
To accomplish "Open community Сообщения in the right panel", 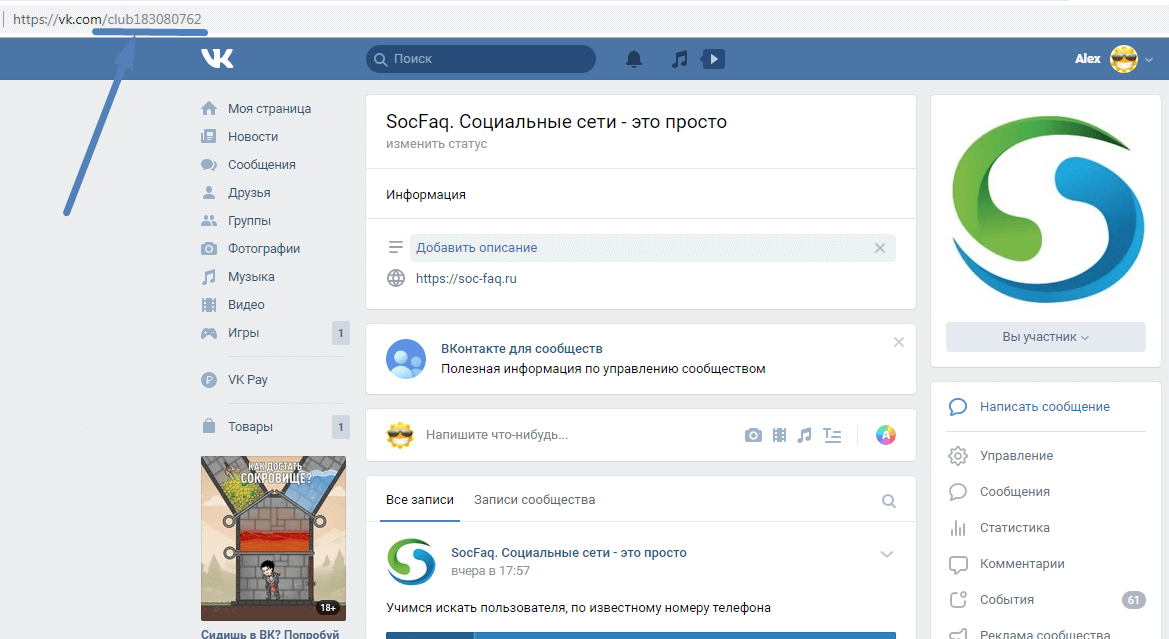I will click(1015, 491).
